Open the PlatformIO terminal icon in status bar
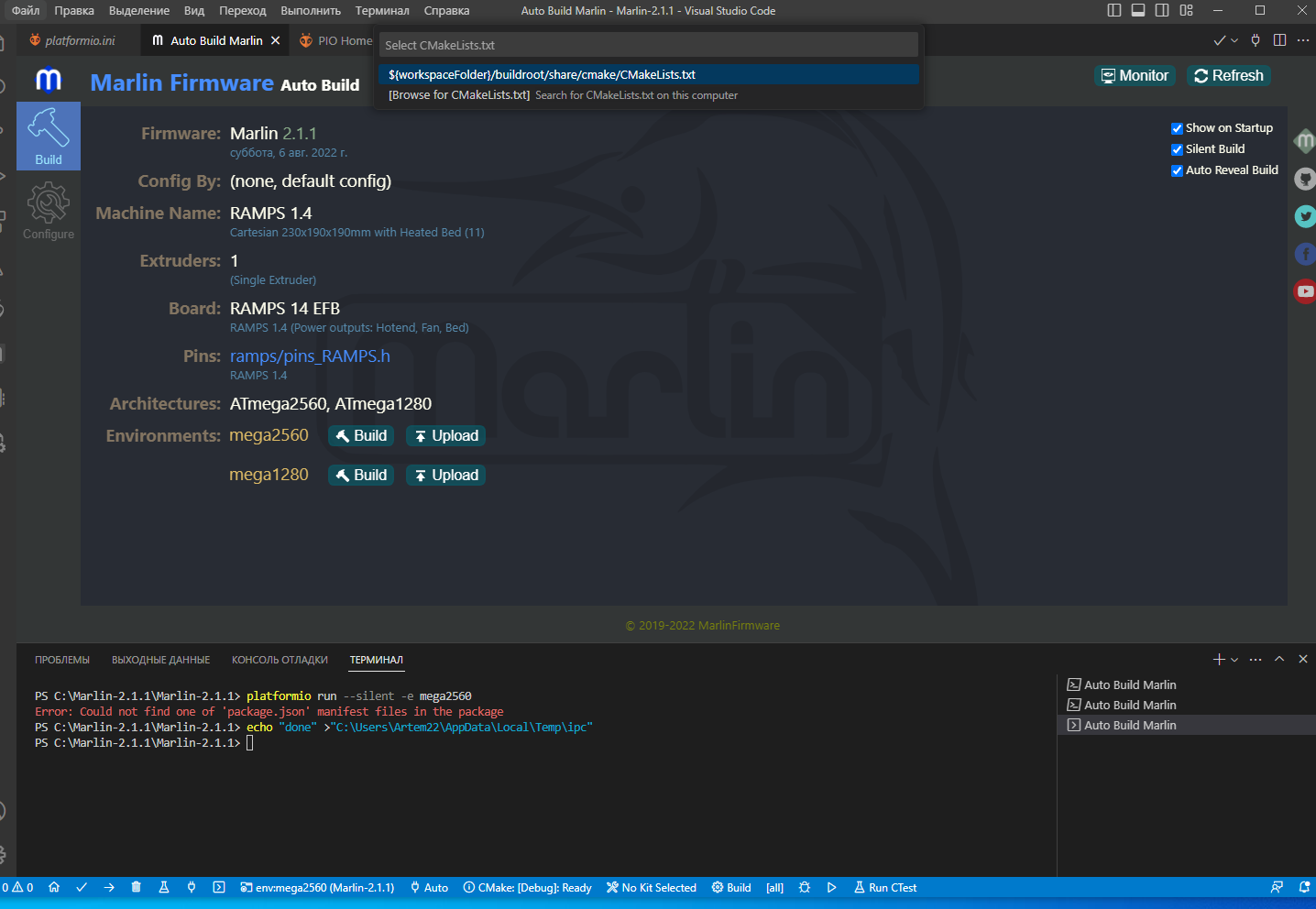This screenshot has height=909, width=1316. [x=219, y=887]
